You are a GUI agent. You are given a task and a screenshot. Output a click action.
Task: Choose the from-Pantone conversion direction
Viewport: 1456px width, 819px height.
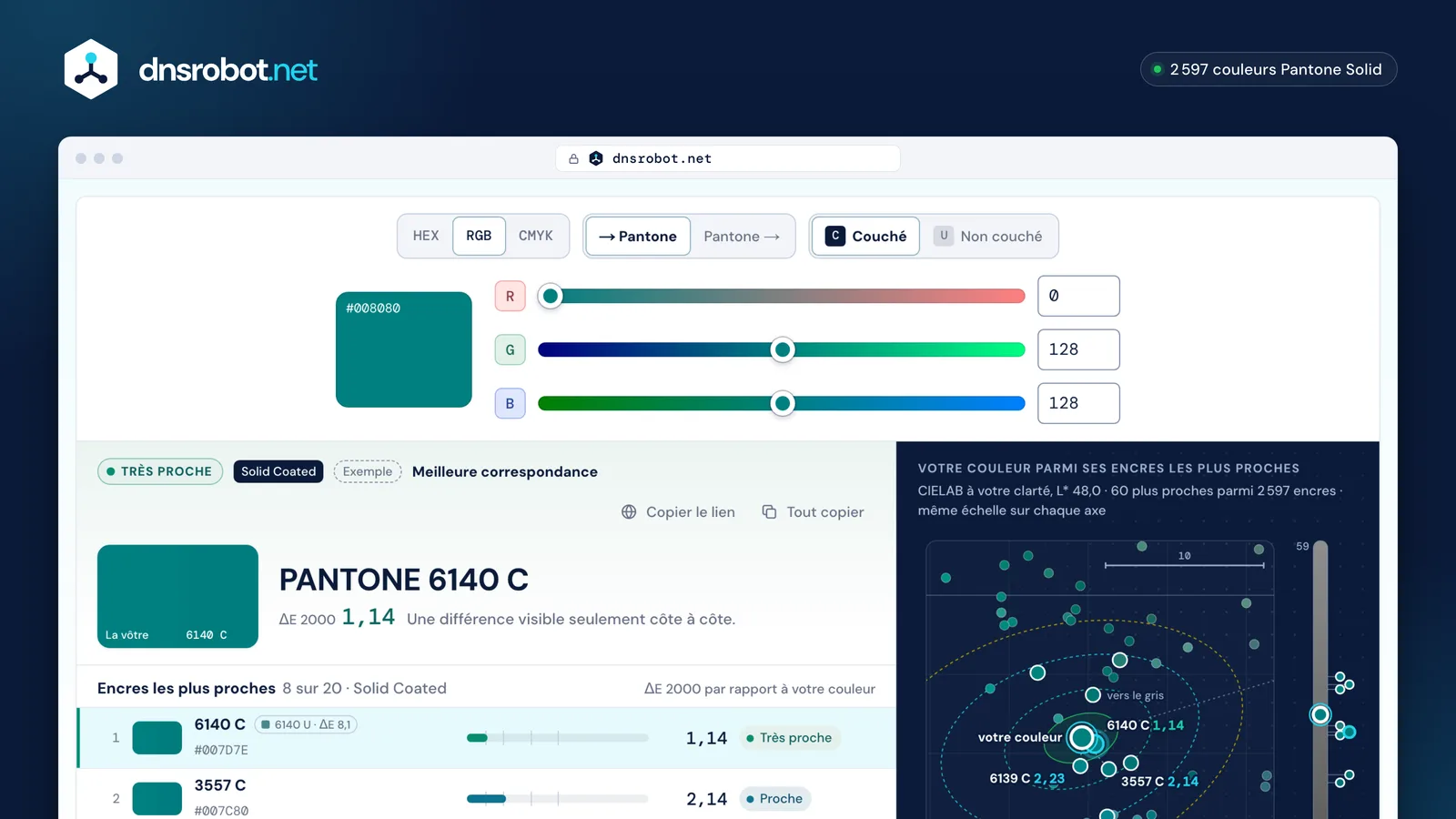click(742, 237)
